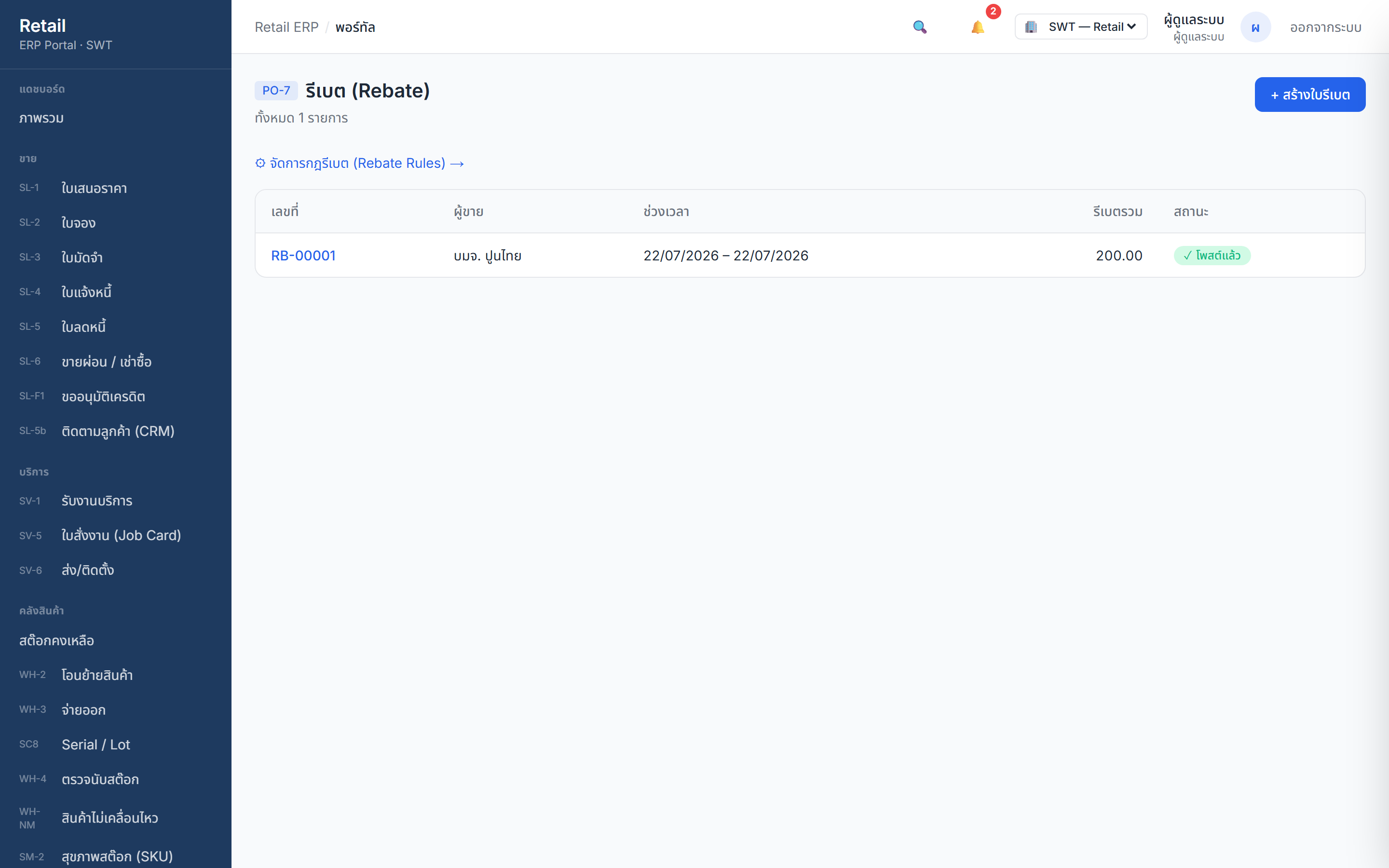This screenshot has height=868, width=1389.
Task: Open the search magnifier icon
Action: pyautogui.click(x=920, y=27)
